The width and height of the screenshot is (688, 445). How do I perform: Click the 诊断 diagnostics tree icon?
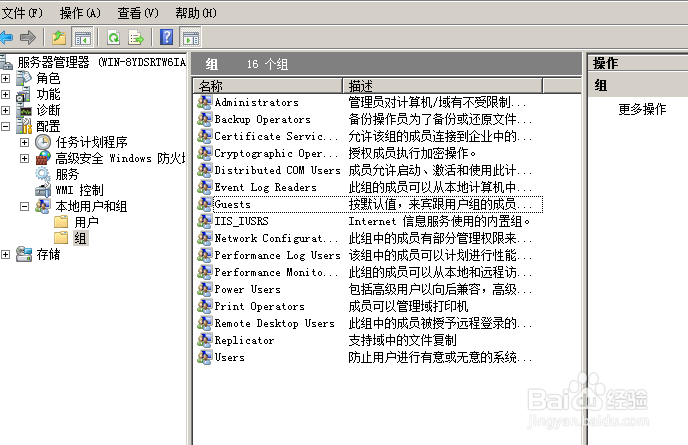pos(24,110)
